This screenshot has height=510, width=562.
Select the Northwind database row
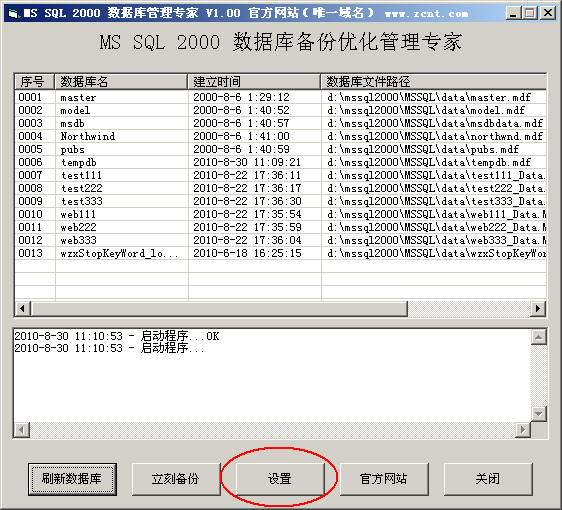pyautogui.click(x=281, y=136)
